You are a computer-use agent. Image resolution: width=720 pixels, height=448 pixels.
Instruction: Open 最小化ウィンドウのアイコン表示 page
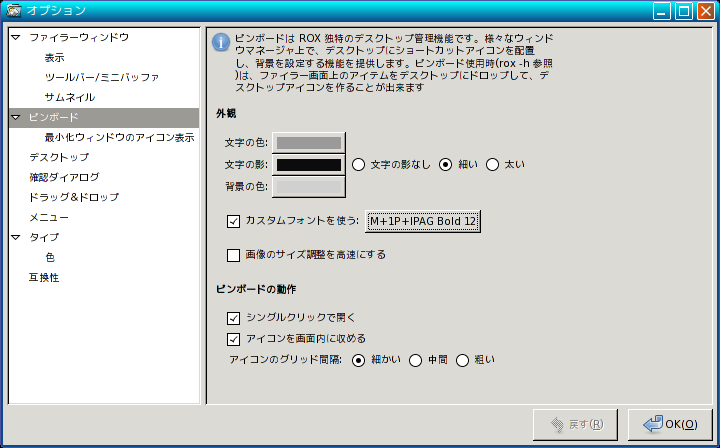119,137
